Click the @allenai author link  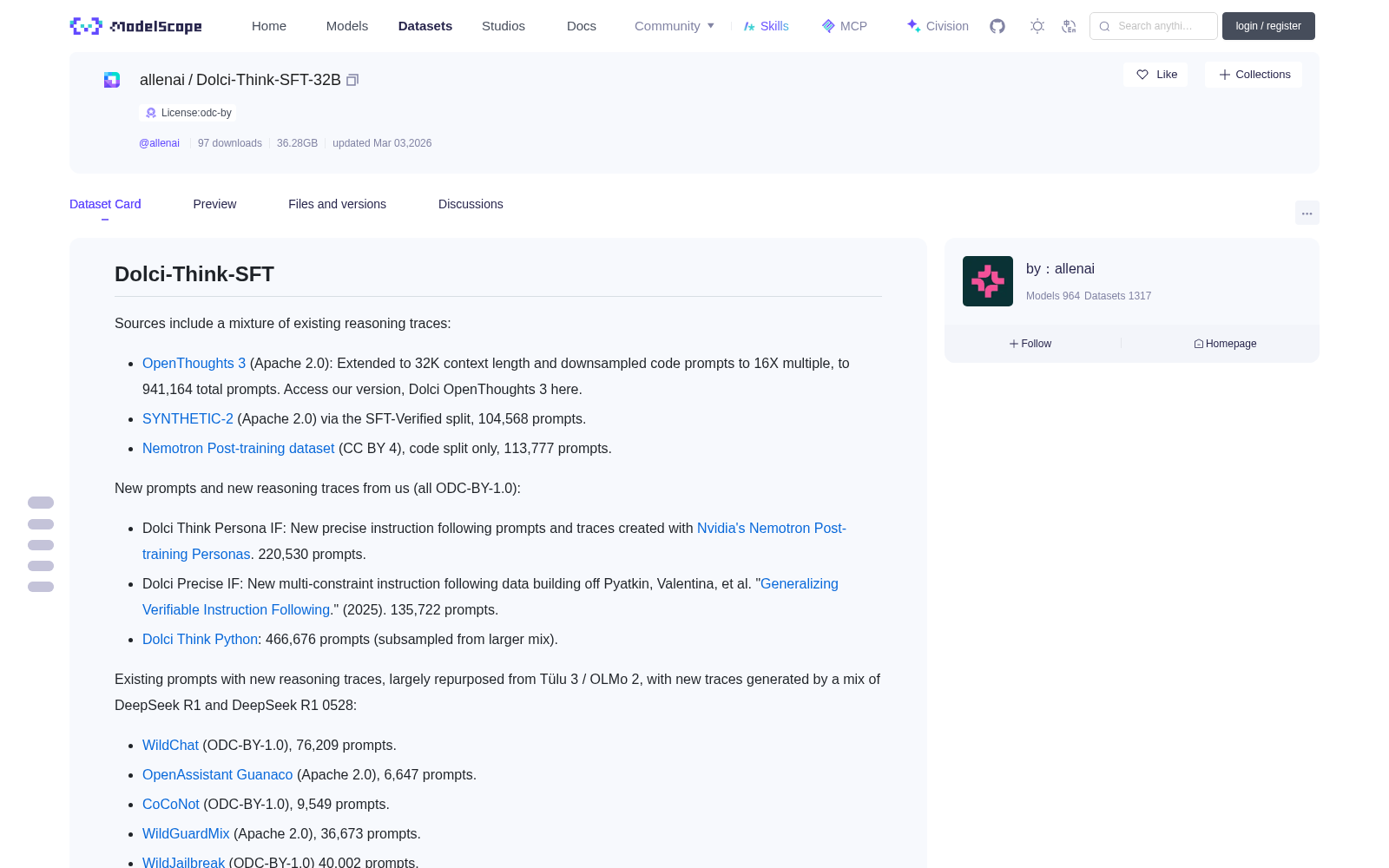(x=159, y=143)
